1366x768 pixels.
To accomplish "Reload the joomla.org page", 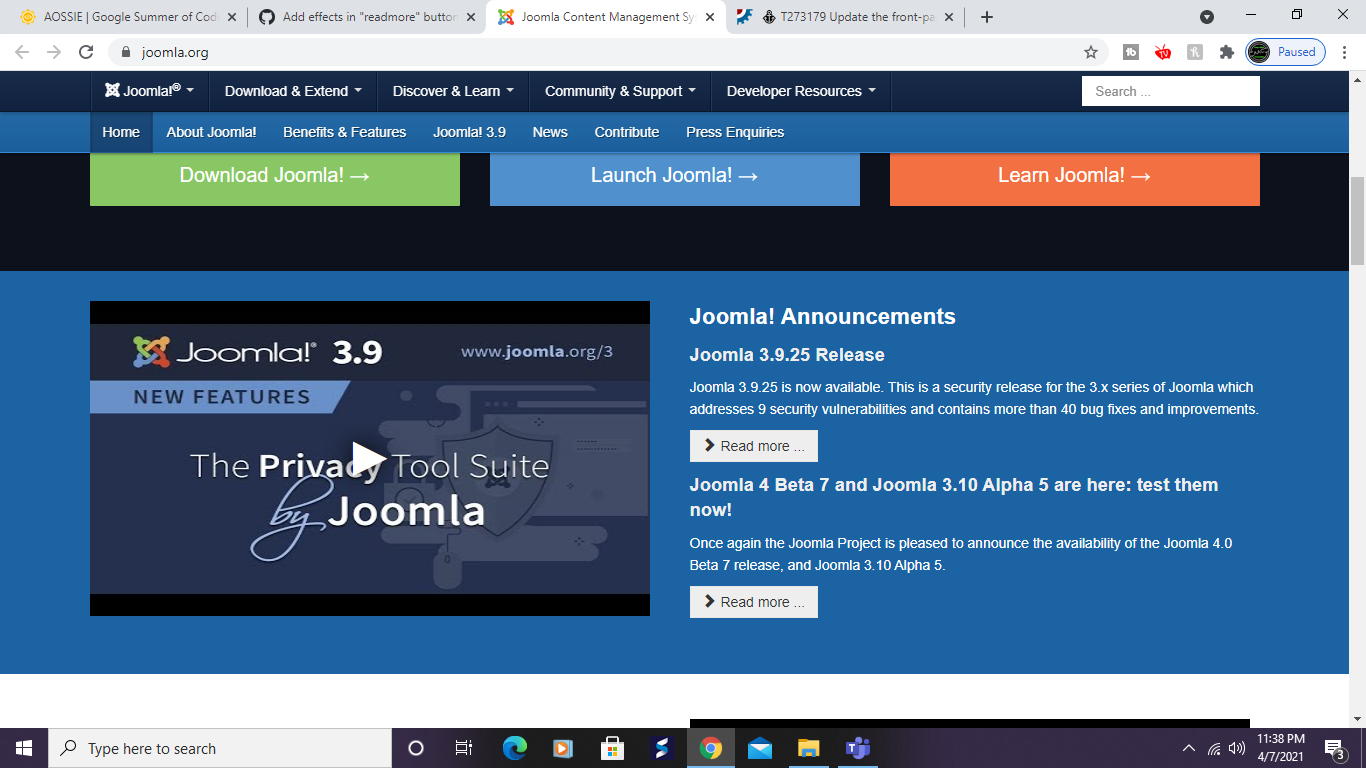I will [86, 52].
